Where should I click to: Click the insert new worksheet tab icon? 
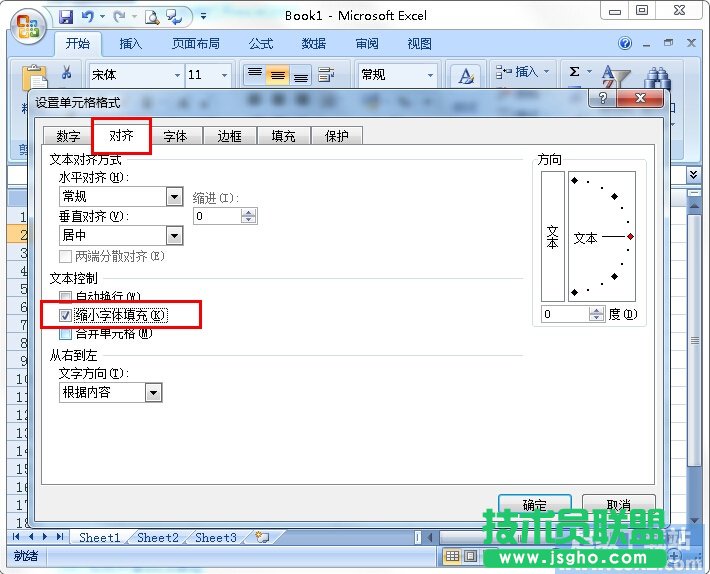point(262,537)
